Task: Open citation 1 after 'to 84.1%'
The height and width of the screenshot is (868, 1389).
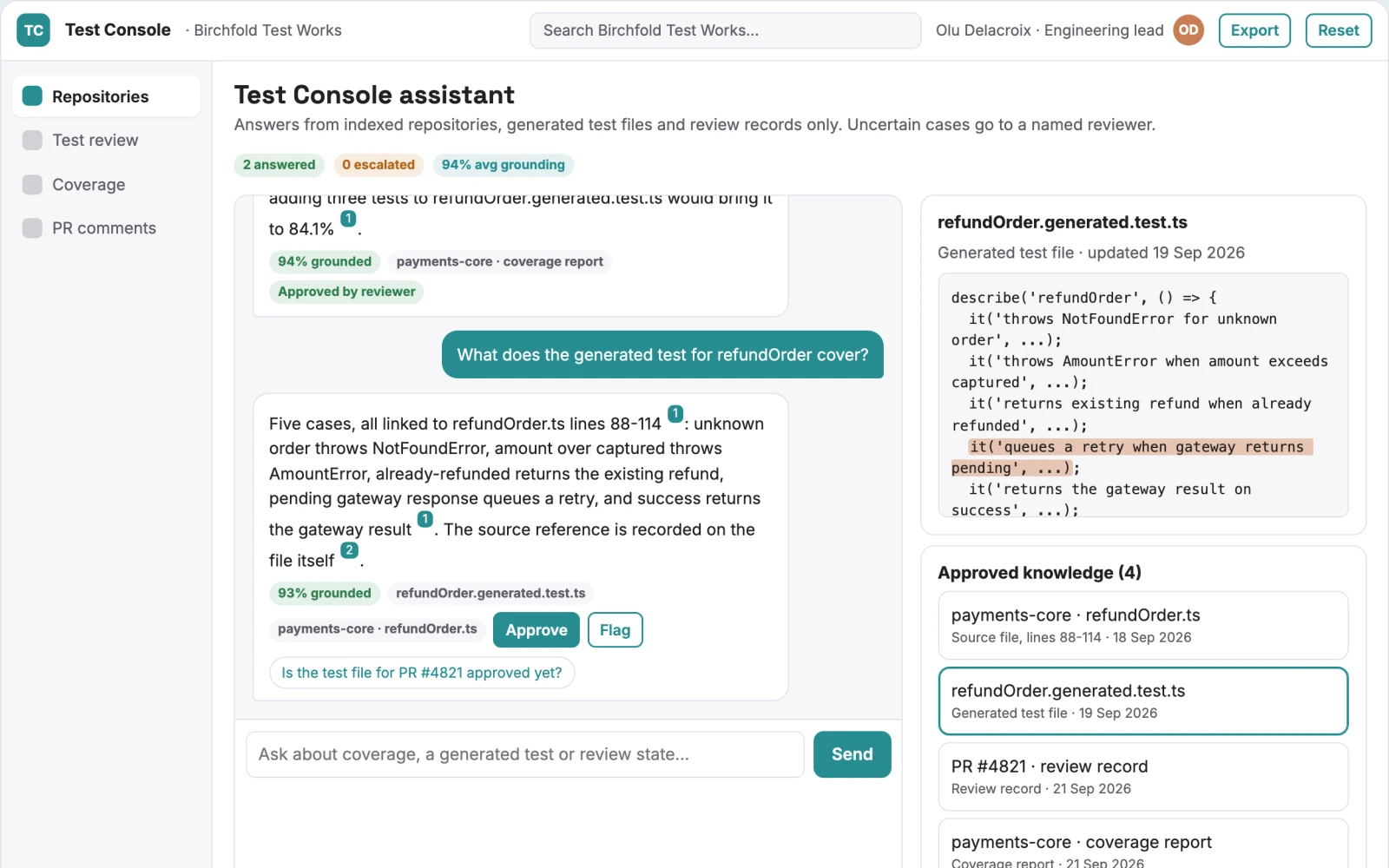Action: tap(348, 219)
